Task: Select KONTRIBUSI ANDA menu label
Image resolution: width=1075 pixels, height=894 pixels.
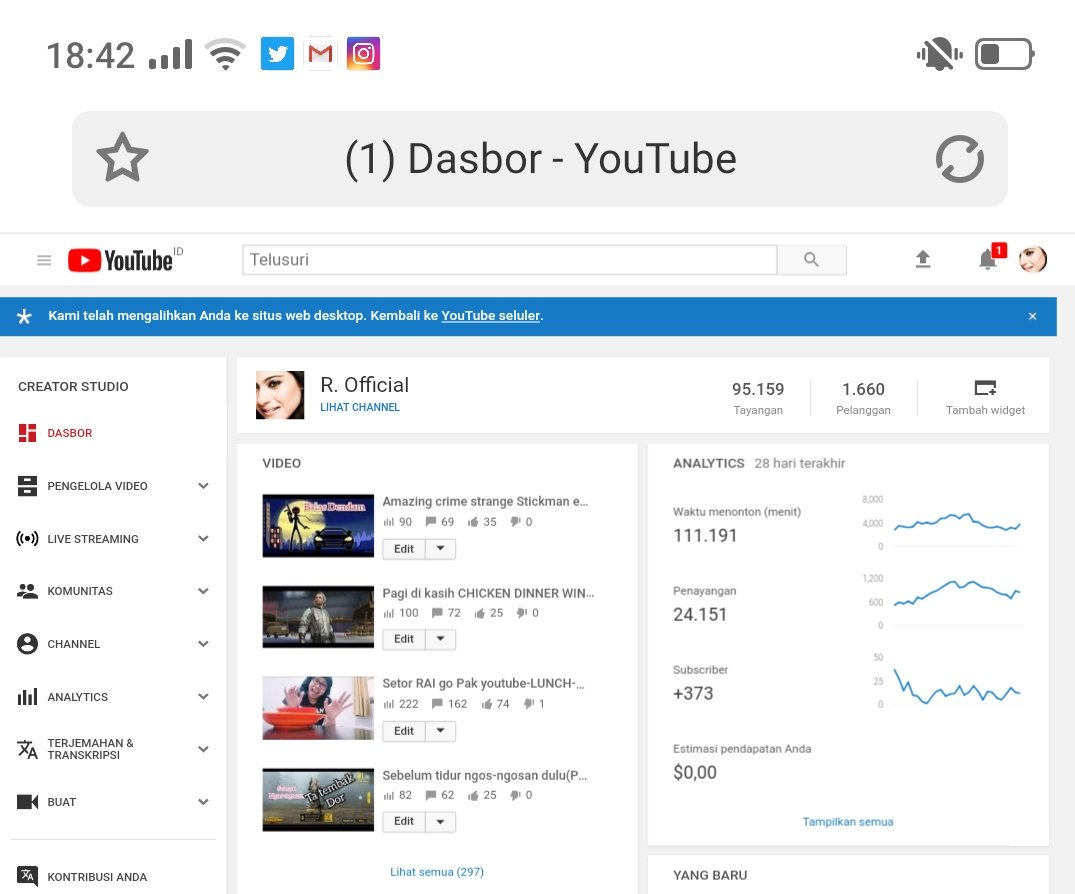Action: [x=97, y=877]
